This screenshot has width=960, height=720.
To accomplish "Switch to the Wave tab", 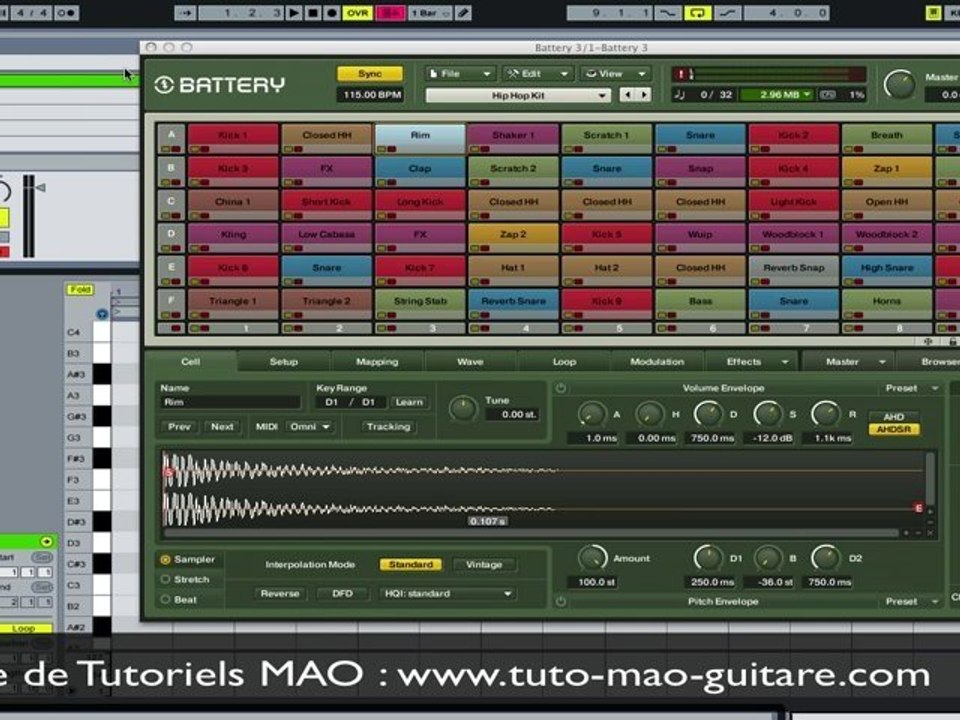I will pyautogui.click(x=470, y=362).
